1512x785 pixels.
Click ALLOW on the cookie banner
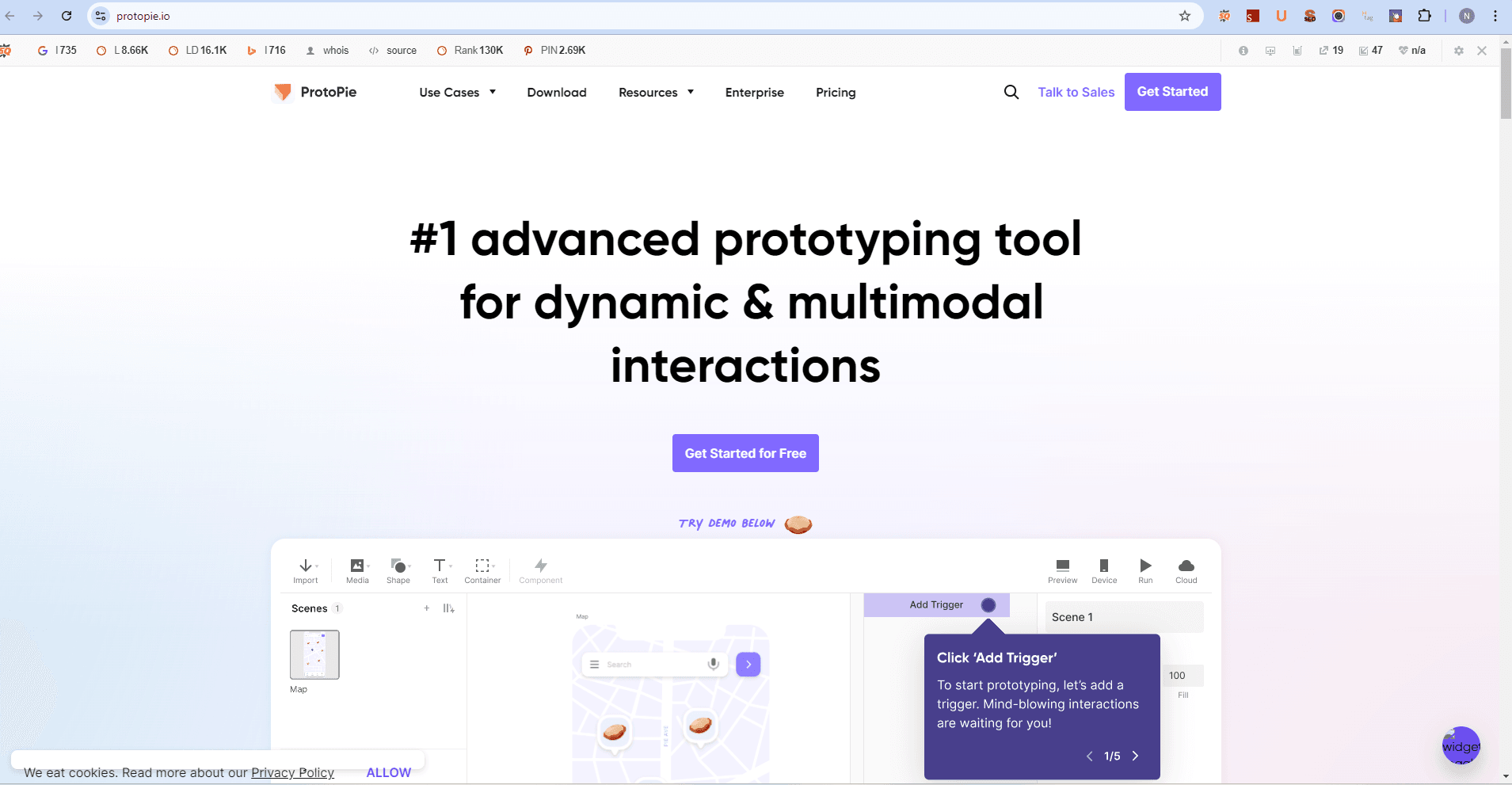[x=389, y=772]
